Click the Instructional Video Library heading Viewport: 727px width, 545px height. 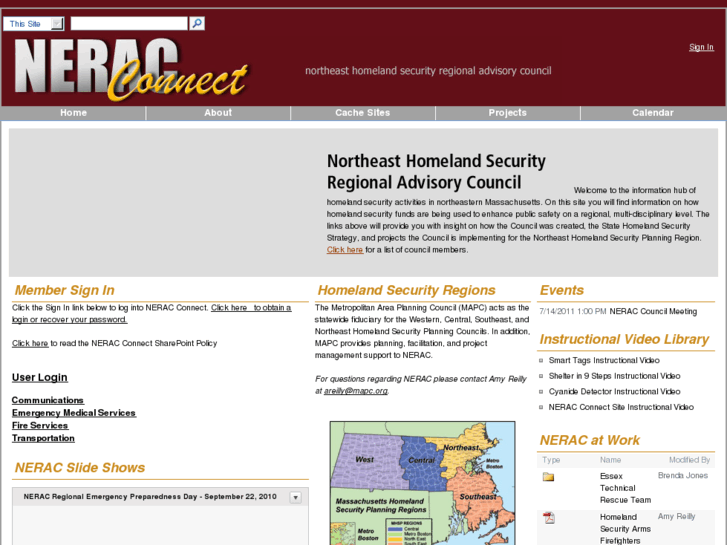coord(624,340)
